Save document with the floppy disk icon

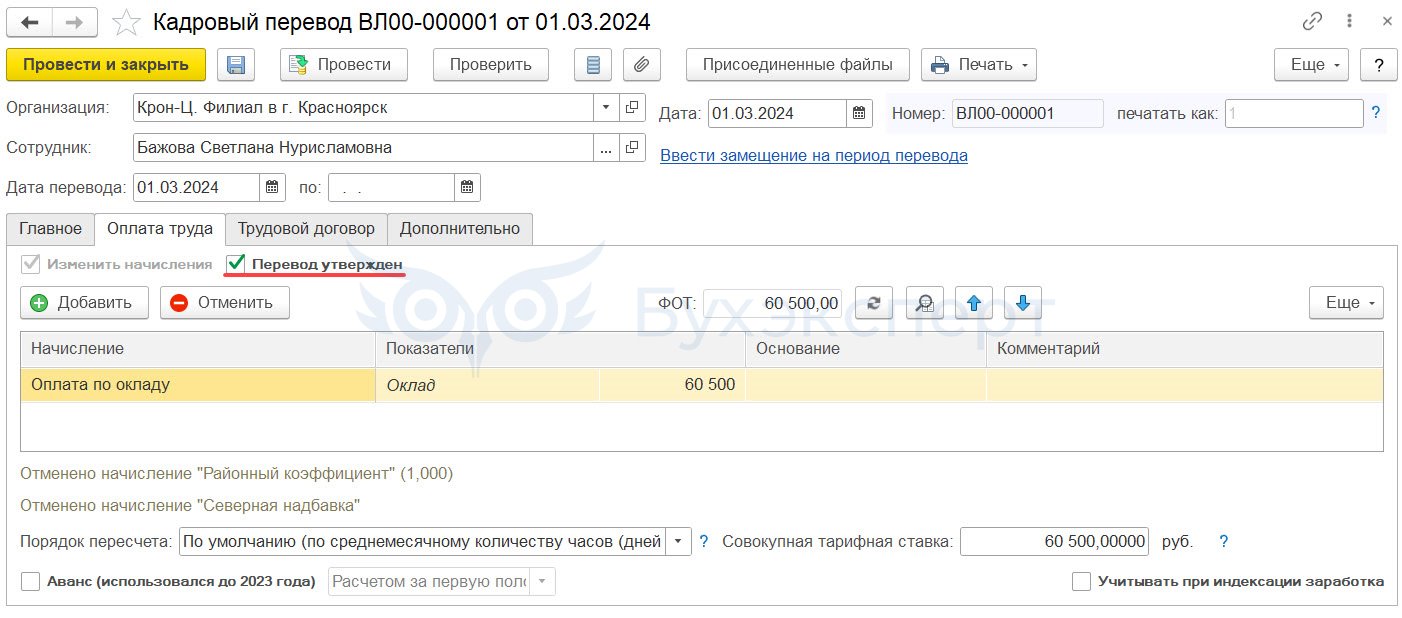coord(236,65)
